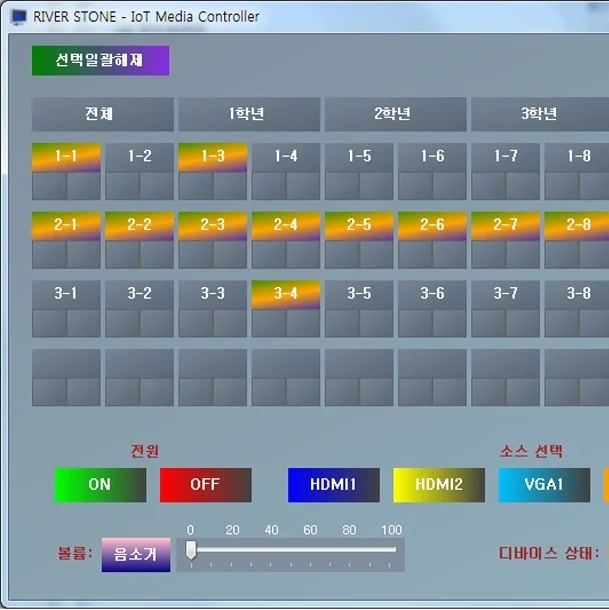
Task: Set volume slider track near 100
Action: pos(391,549)
